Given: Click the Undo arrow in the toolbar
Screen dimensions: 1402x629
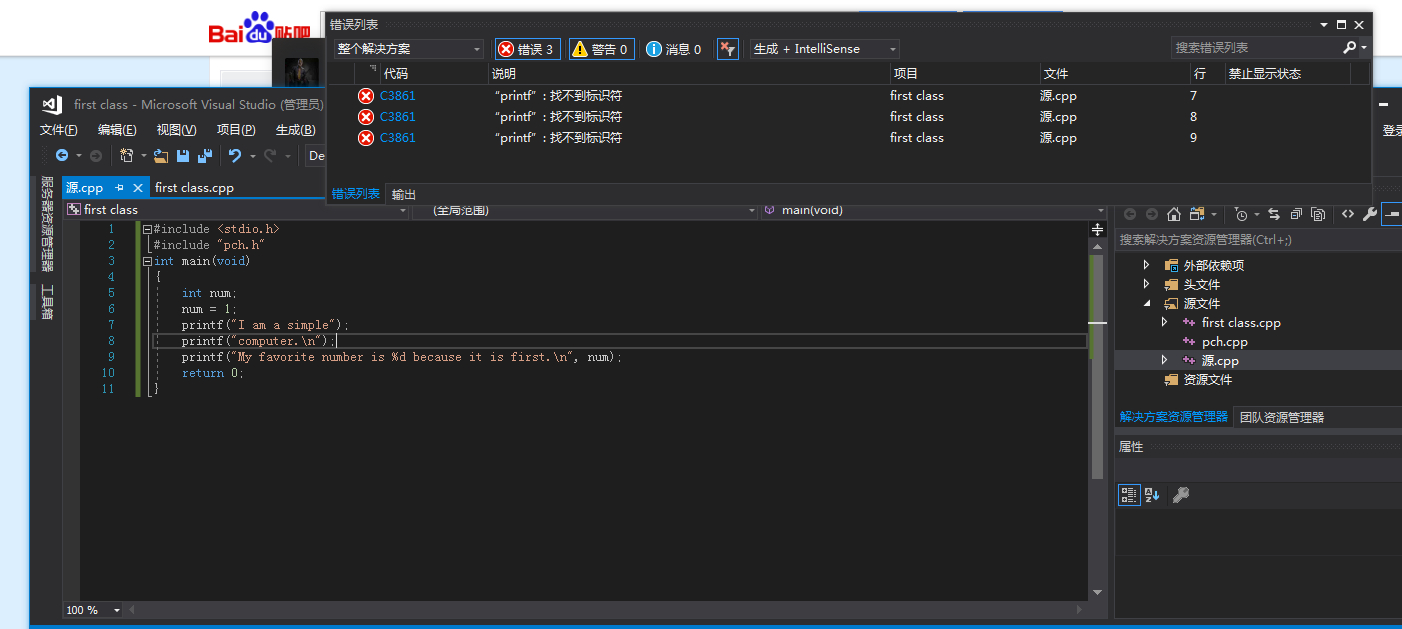Looking at the screenshot, I should pos(235,156).
